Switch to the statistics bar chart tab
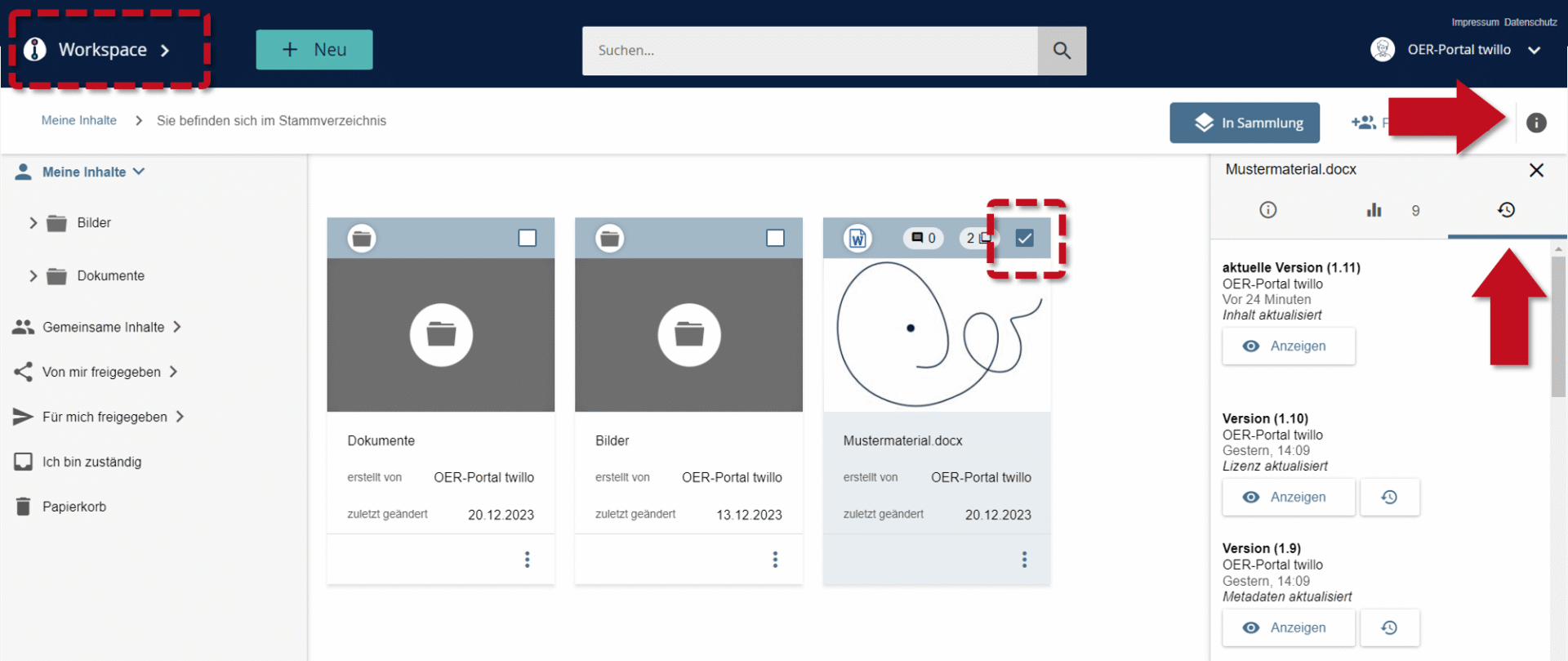Image resolution: width=1568 pixels, height=661 pixels. click(1374, 210)
